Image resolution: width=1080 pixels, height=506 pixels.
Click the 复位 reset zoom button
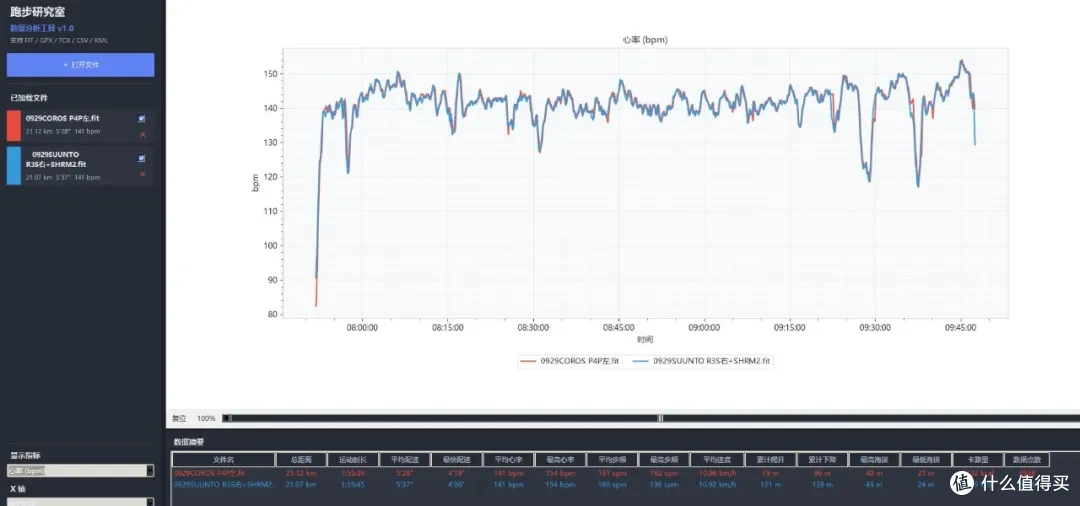pos(179,418)
